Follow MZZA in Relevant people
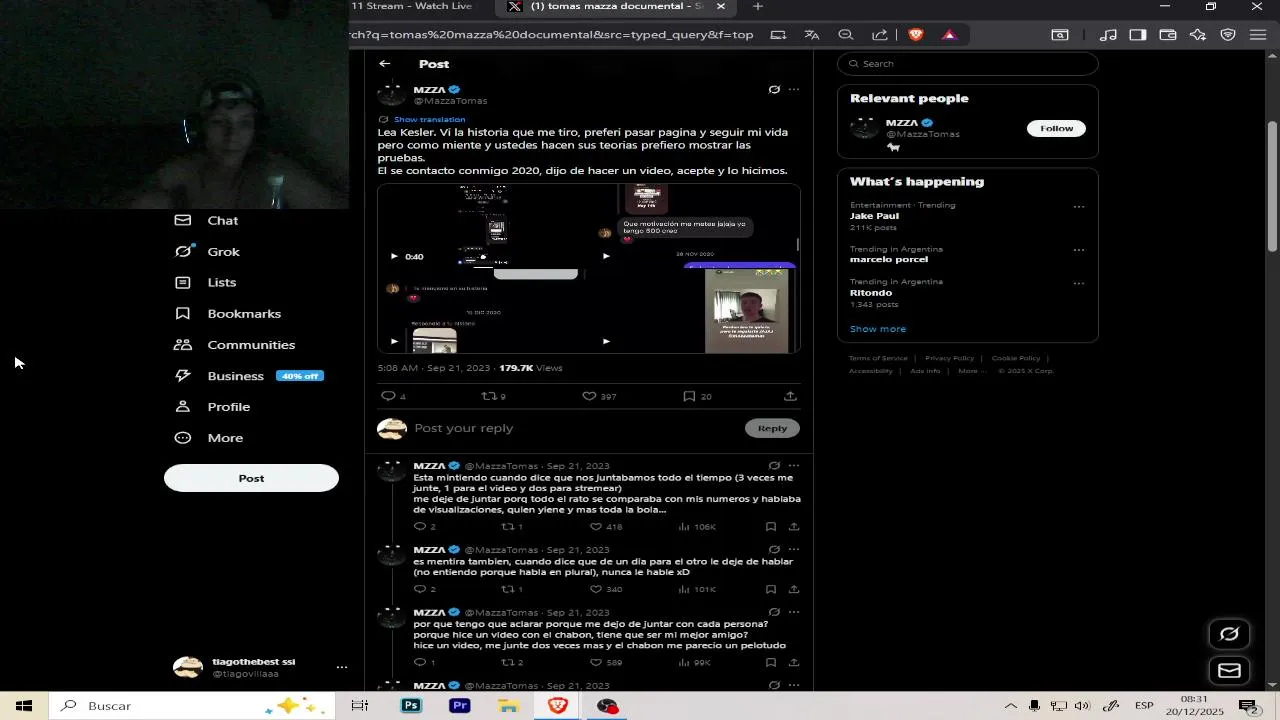This screenshot has height=720, width=1280. coord(1056,128)
